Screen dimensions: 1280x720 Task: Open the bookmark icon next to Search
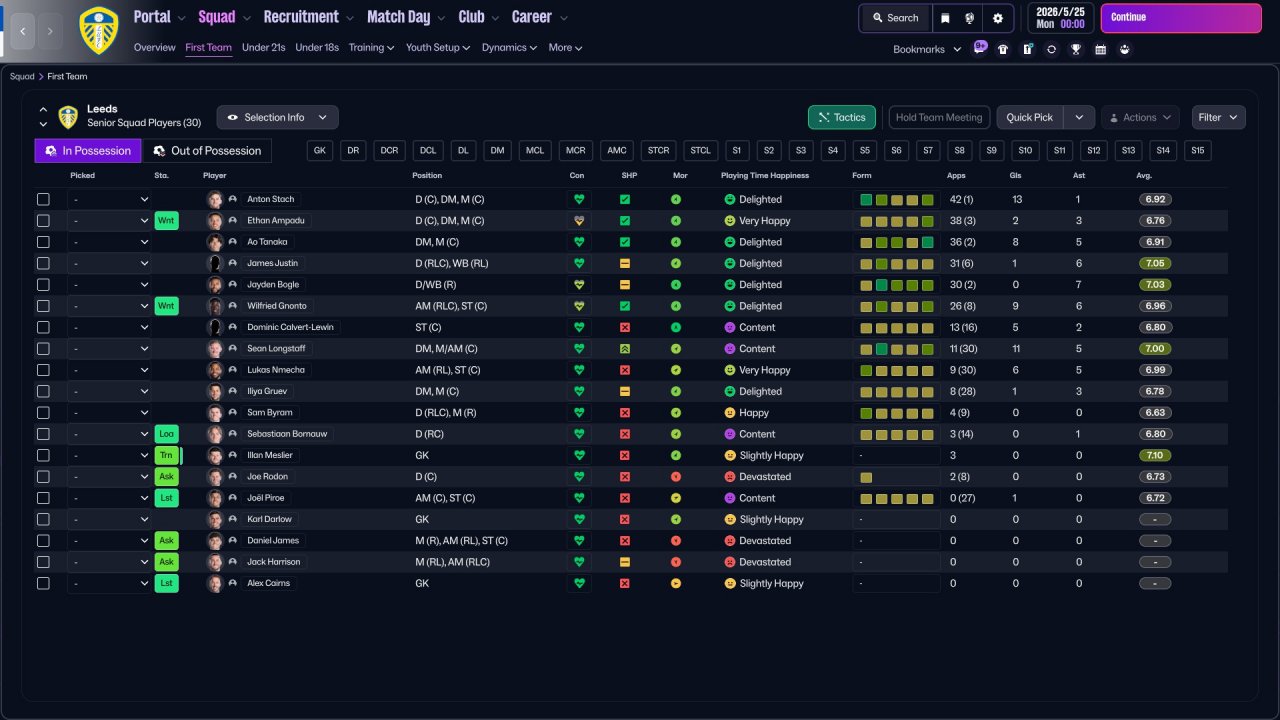945,18
